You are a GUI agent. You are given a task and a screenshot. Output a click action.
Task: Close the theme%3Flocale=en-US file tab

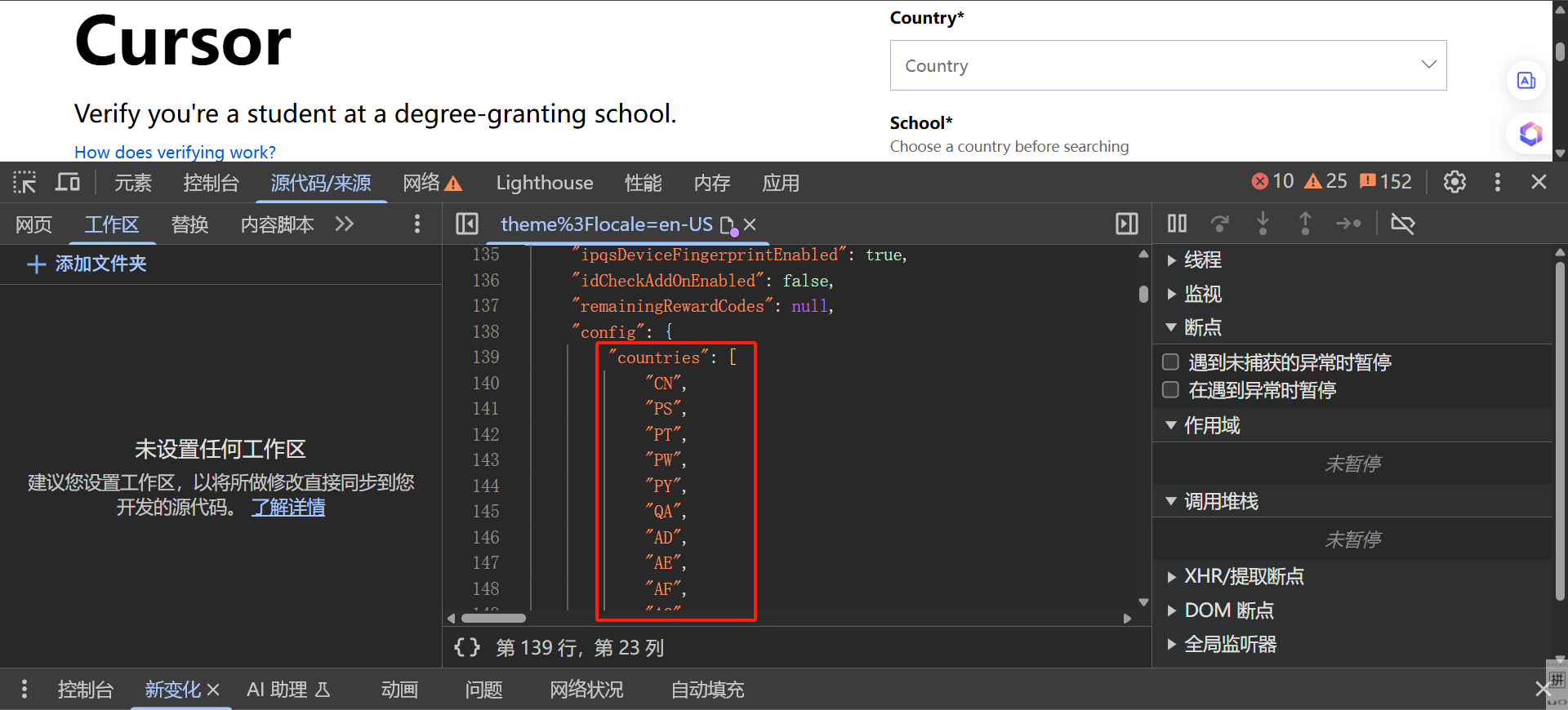click(x=750, y=224)
